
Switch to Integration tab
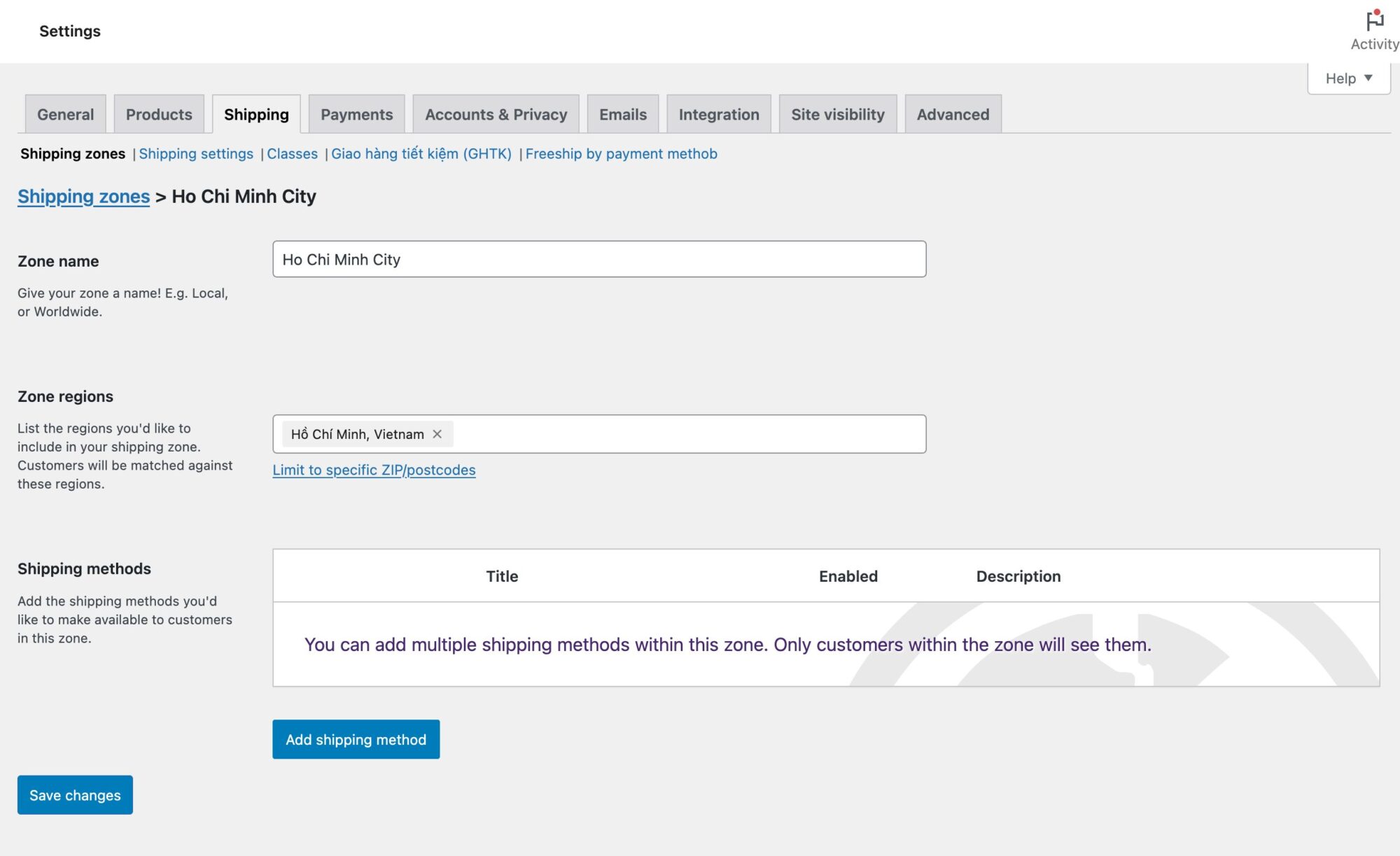718,114
